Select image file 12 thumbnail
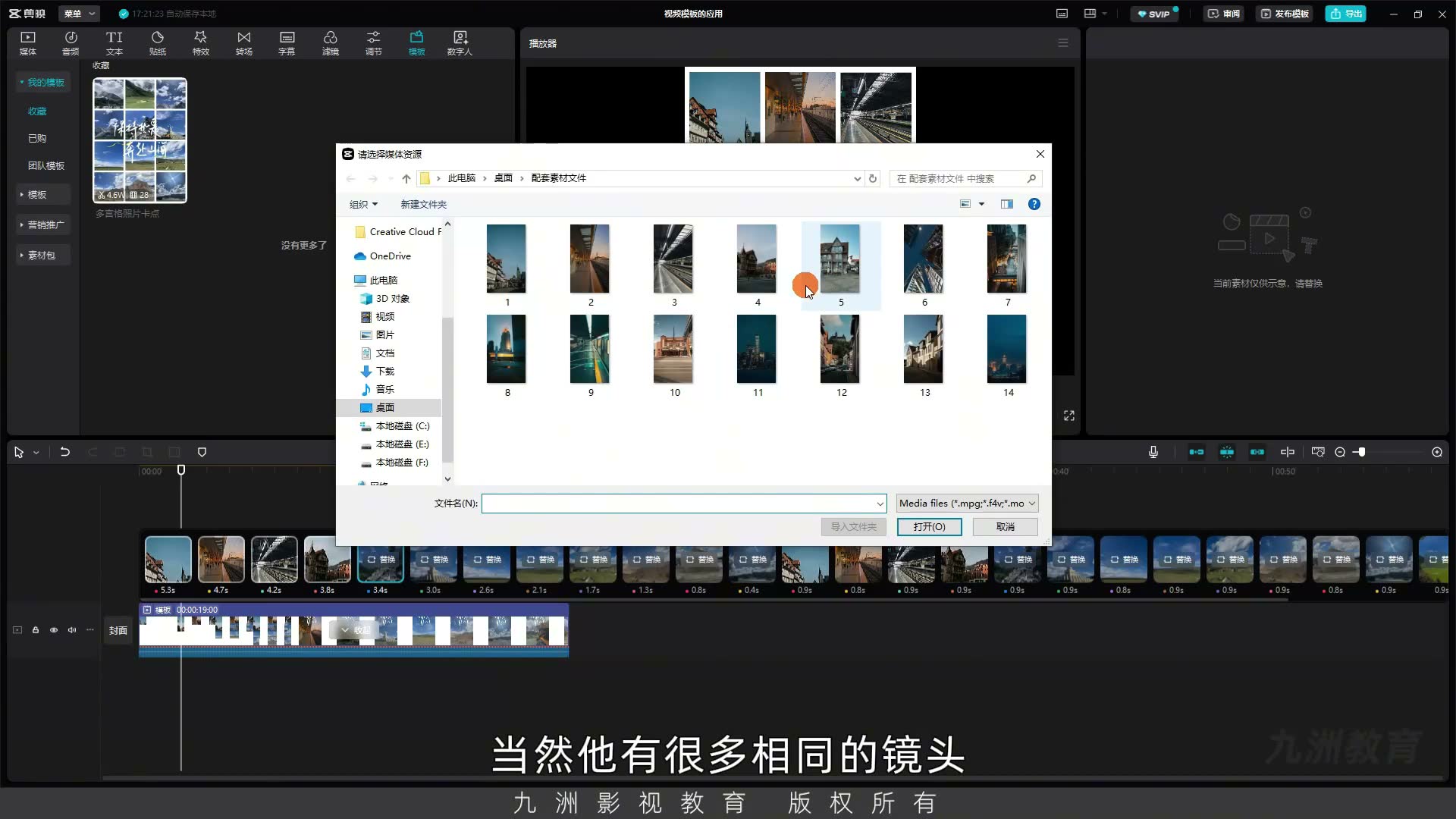 tap(840, 350)
